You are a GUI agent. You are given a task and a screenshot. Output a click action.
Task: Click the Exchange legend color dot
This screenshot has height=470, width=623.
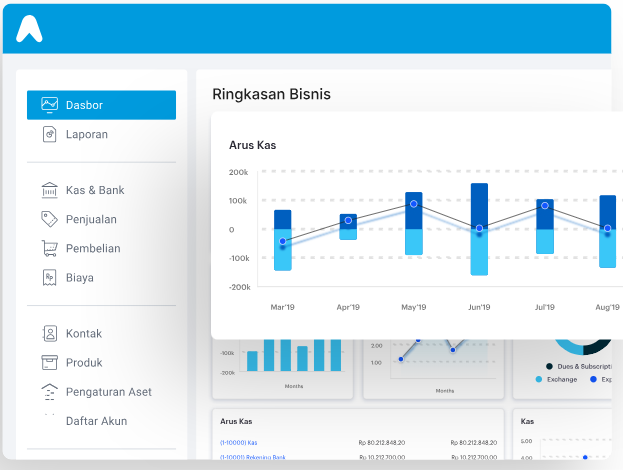tap(539, 379)
